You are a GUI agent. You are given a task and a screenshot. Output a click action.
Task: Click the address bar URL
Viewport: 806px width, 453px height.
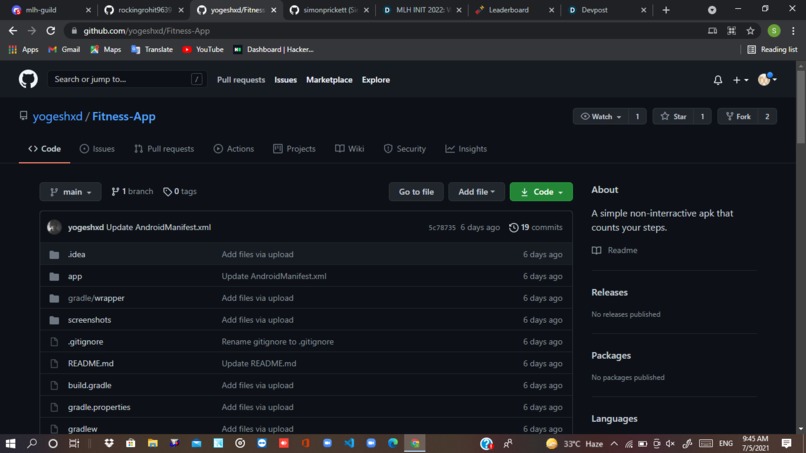click(146, 31)
